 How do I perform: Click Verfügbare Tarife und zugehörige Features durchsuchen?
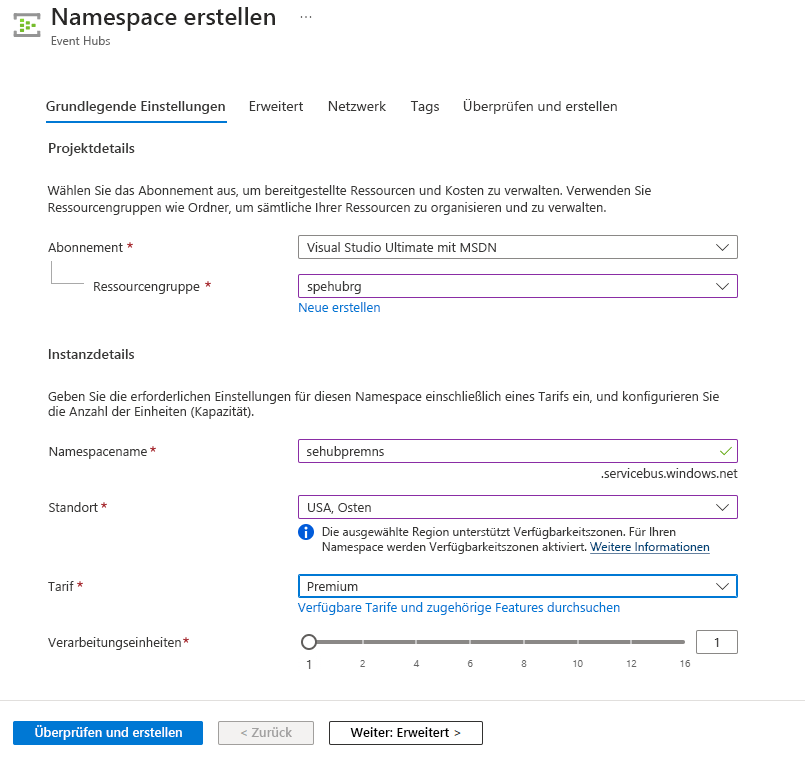coord(459,608)
